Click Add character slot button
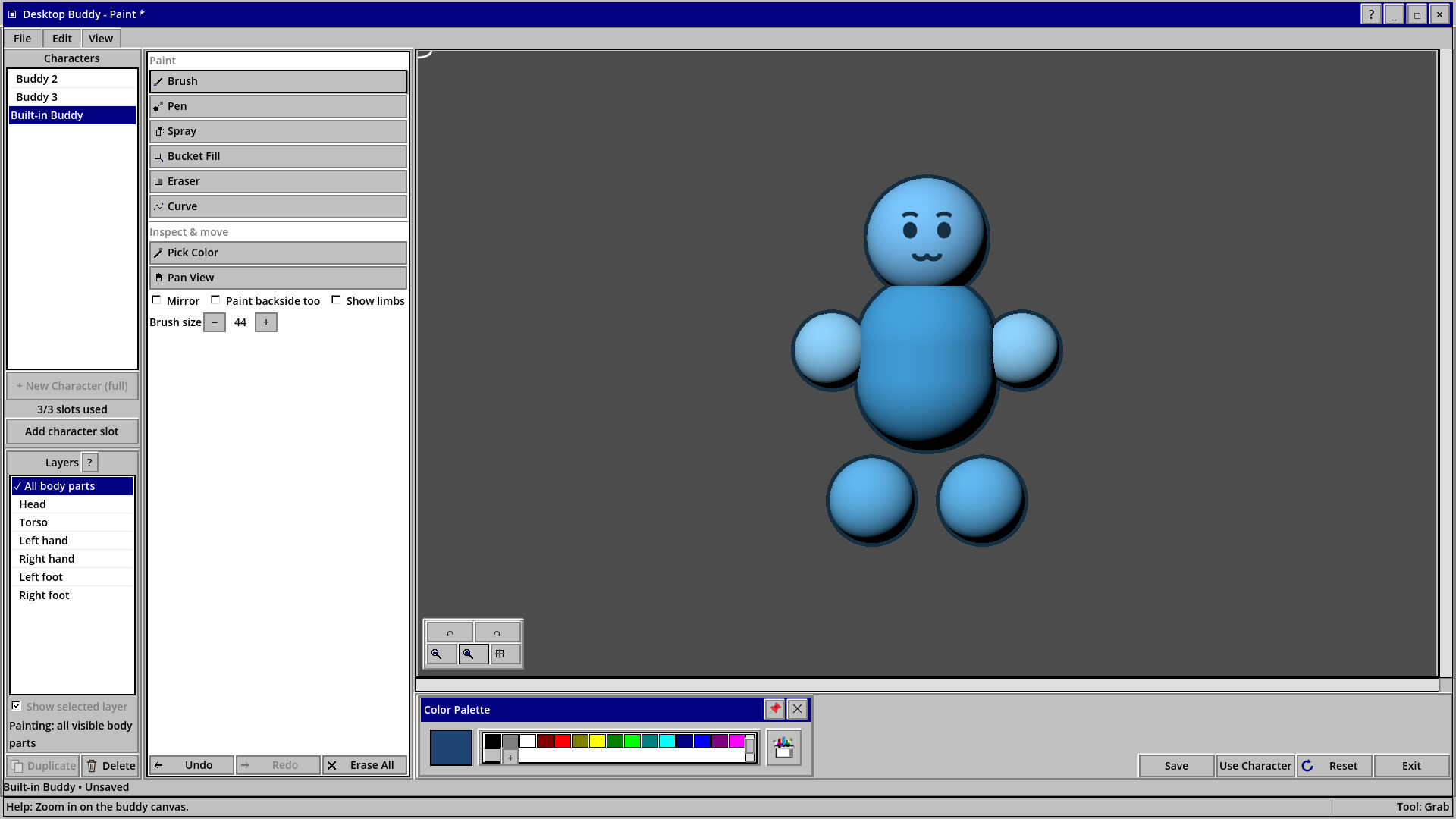This screenshot has width=1456, height=819. pos(72,431)
